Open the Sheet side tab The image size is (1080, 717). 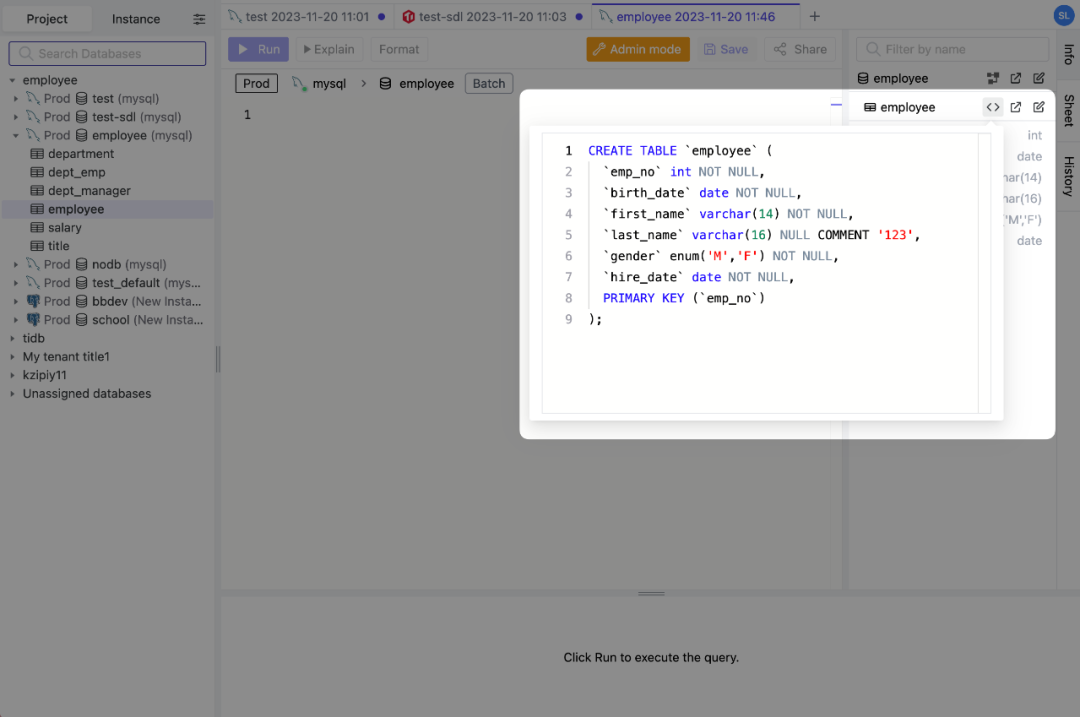click(1068, 110)
